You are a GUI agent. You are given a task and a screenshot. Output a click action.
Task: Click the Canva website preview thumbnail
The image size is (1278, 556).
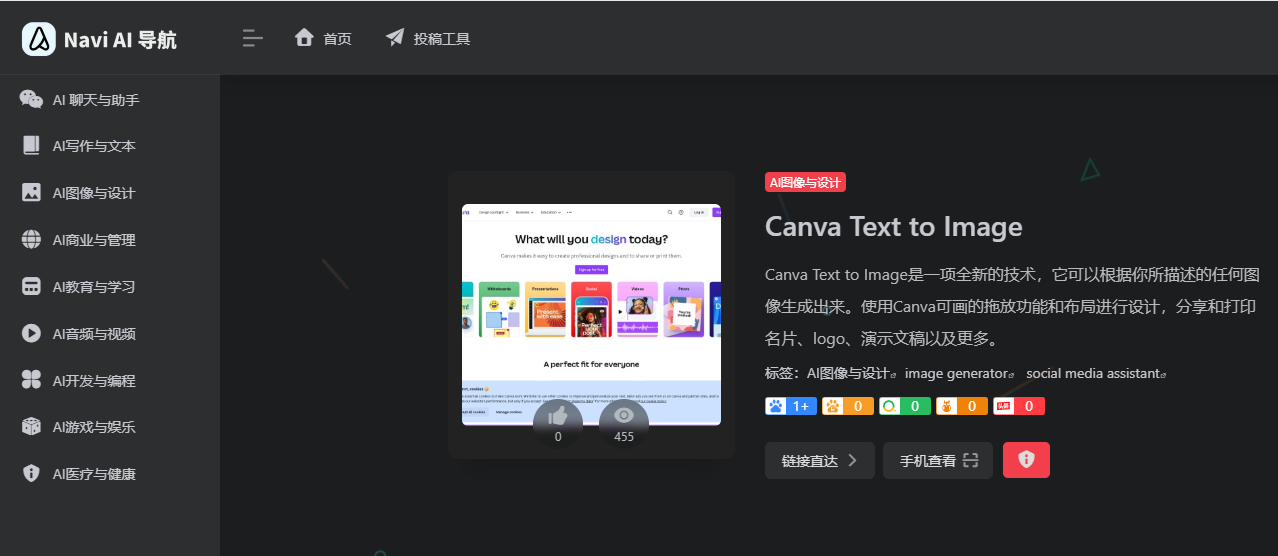[x=591, y=315]
